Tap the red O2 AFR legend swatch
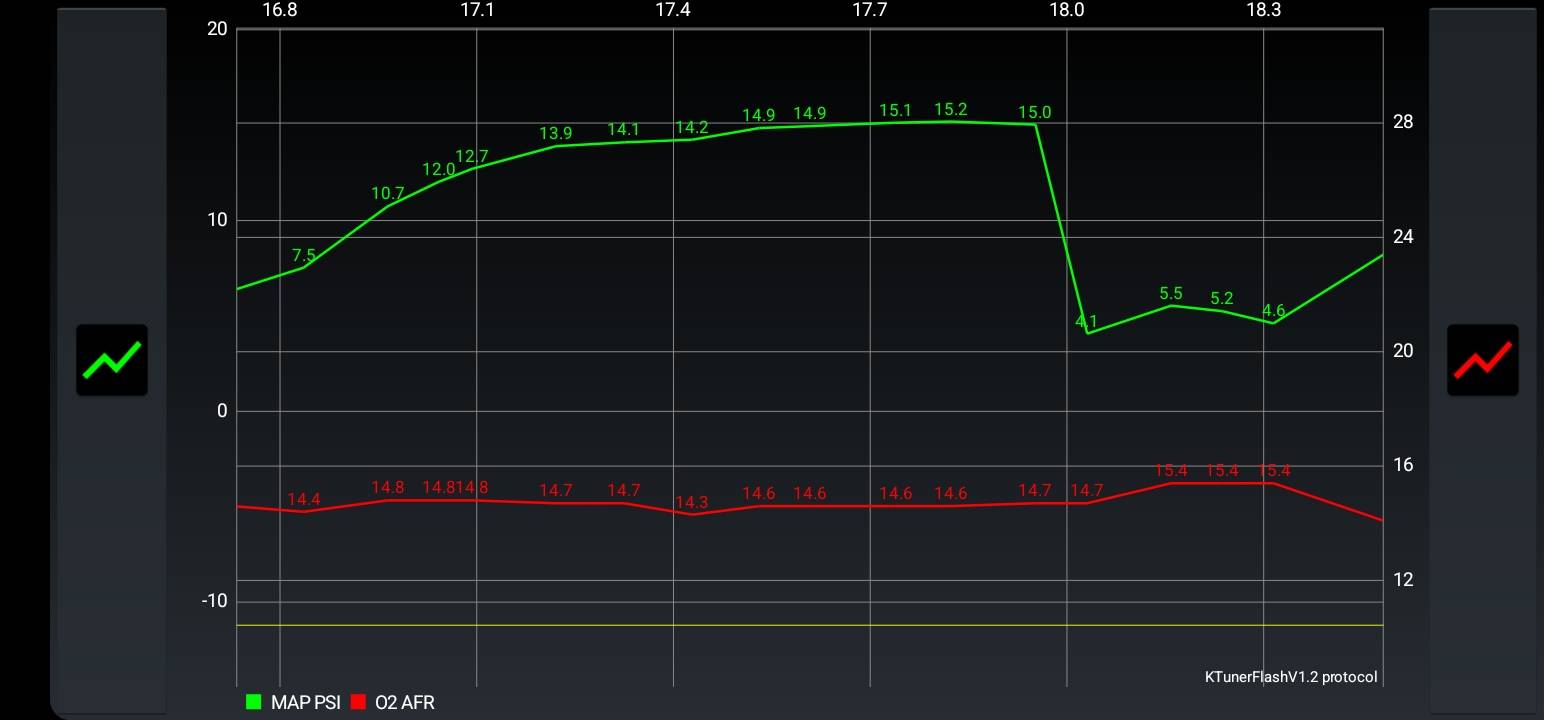Viewport: 1544px width, 720px height. [x=359, y=702]
